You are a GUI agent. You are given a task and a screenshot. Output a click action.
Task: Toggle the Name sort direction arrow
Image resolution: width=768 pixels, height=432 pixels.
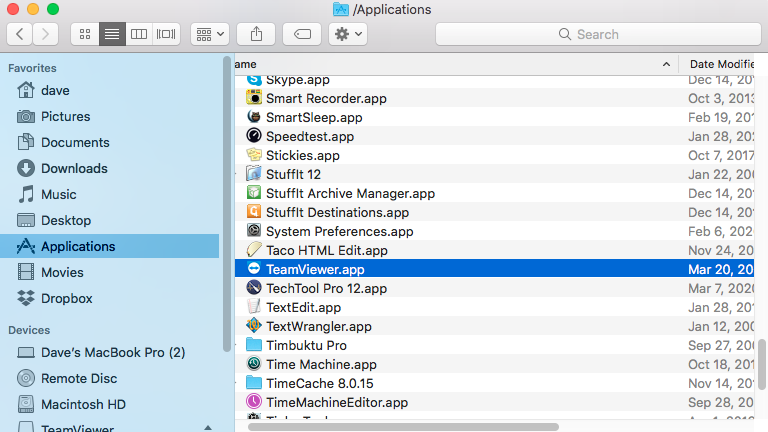click(666, 64)
